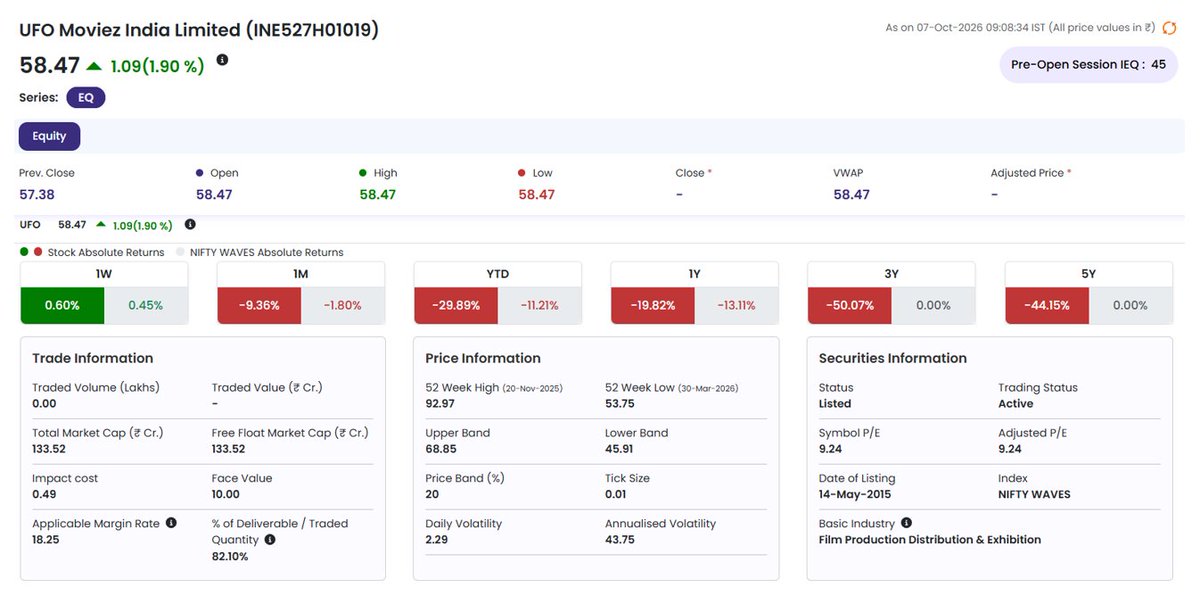The width and height of the screenshot is (1200, 604).
Task: Click the margin rate value 18.25
Action: (46, 540)
